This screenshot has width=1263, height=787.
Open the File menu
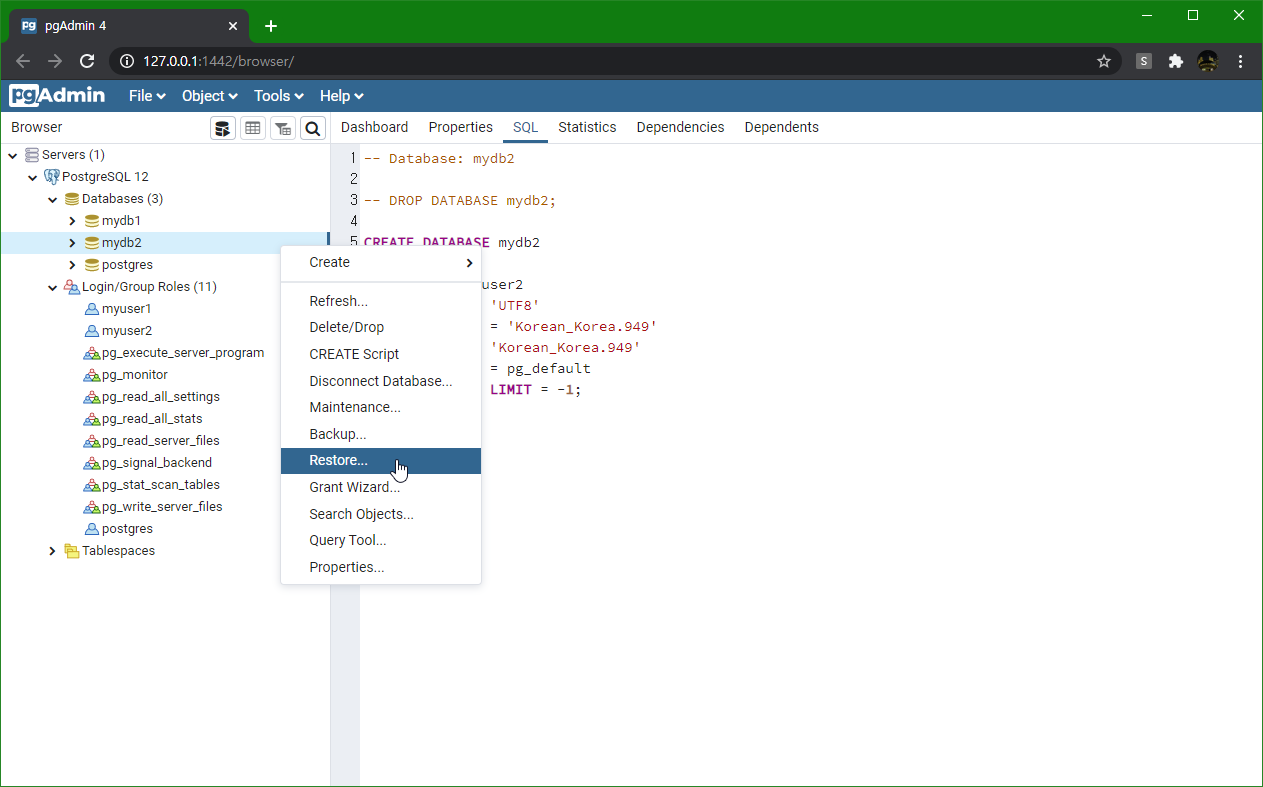tap(147, 96)
